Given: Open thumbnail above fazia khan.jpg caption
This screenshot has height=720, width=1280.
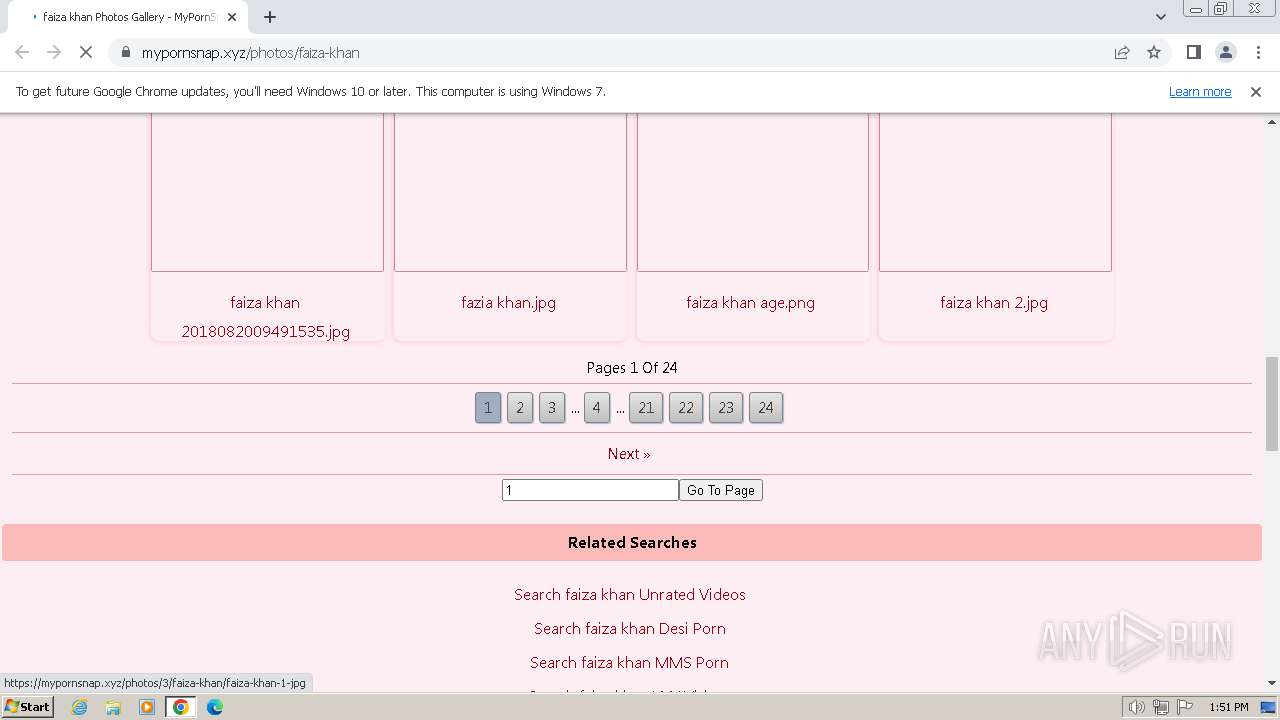Looking at the screenshot, I should pyautogui.click(x=510, y=192).
